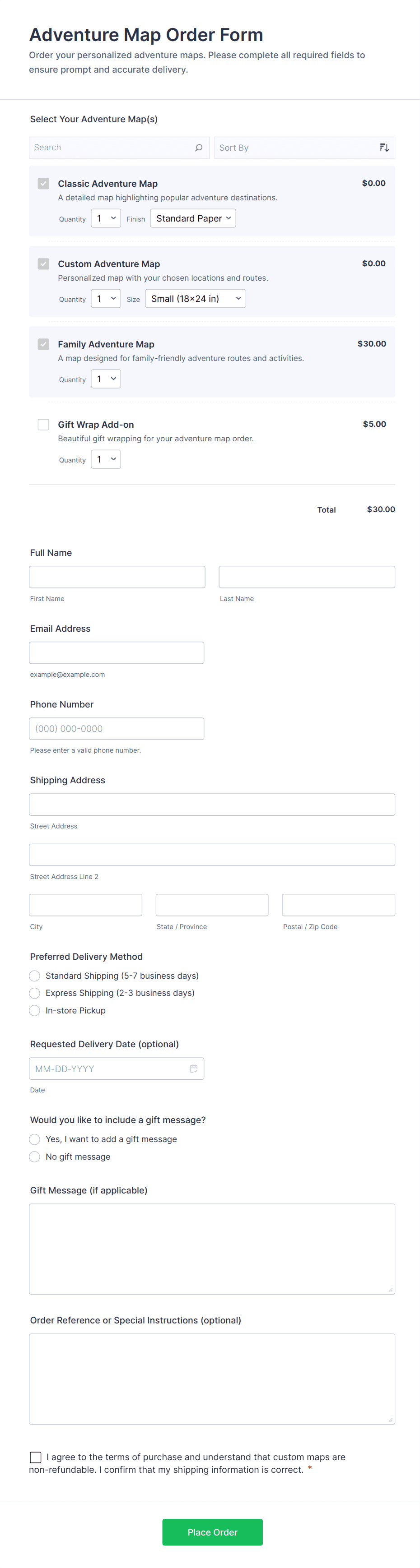Open the Quantity dropdown for Gift Wrap

(x=106, y=459)
